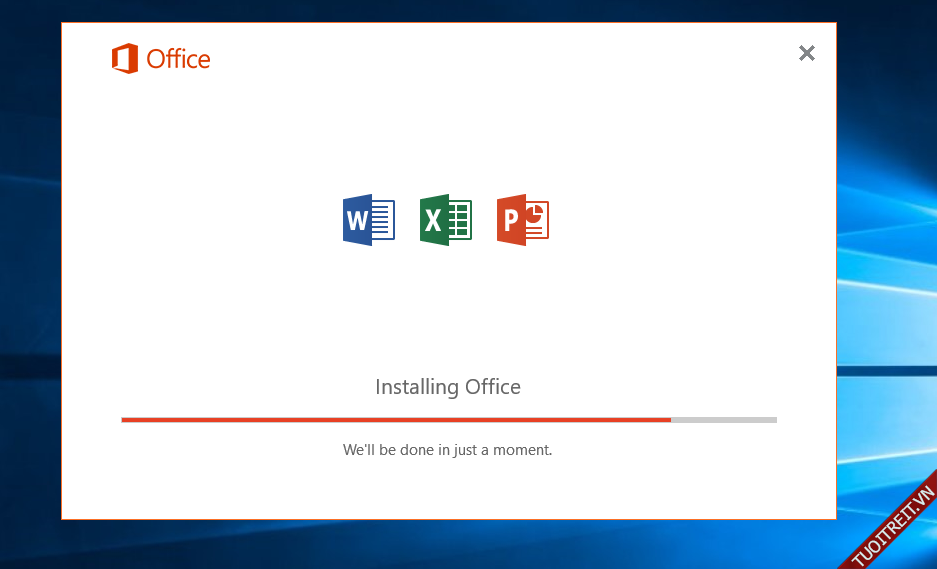Click the white W letter on Word icon

[357, 220]
